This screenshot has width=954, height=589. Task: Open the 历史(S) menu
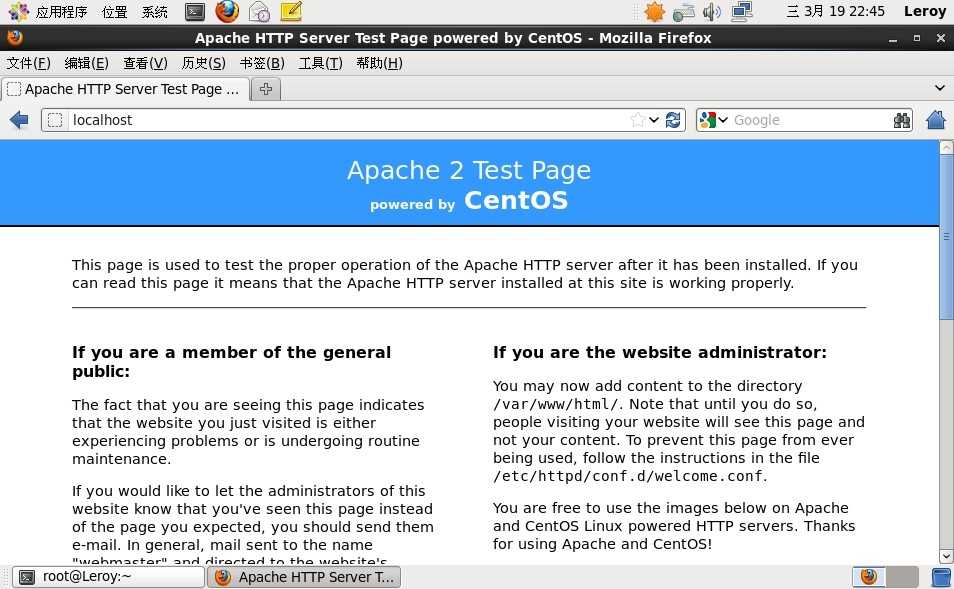point(203,63)
